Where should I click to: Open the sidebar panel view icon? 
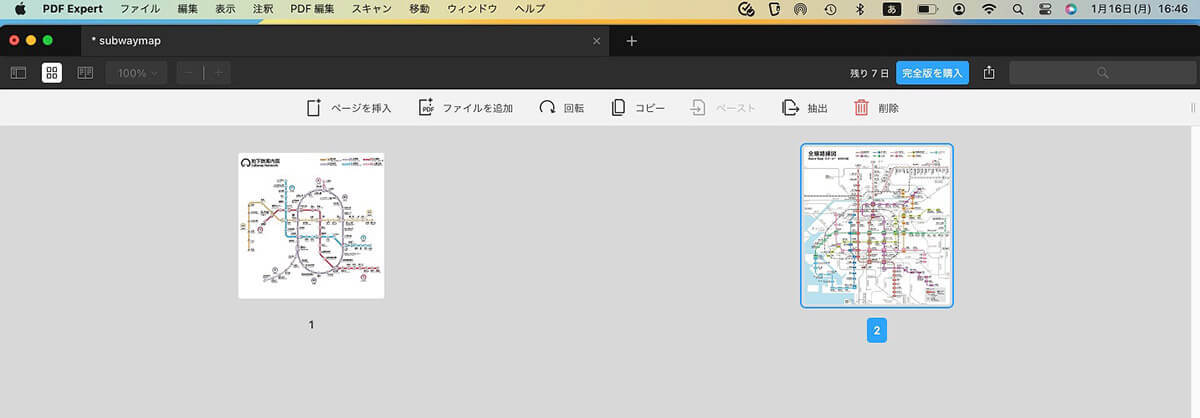click(18, 73)
